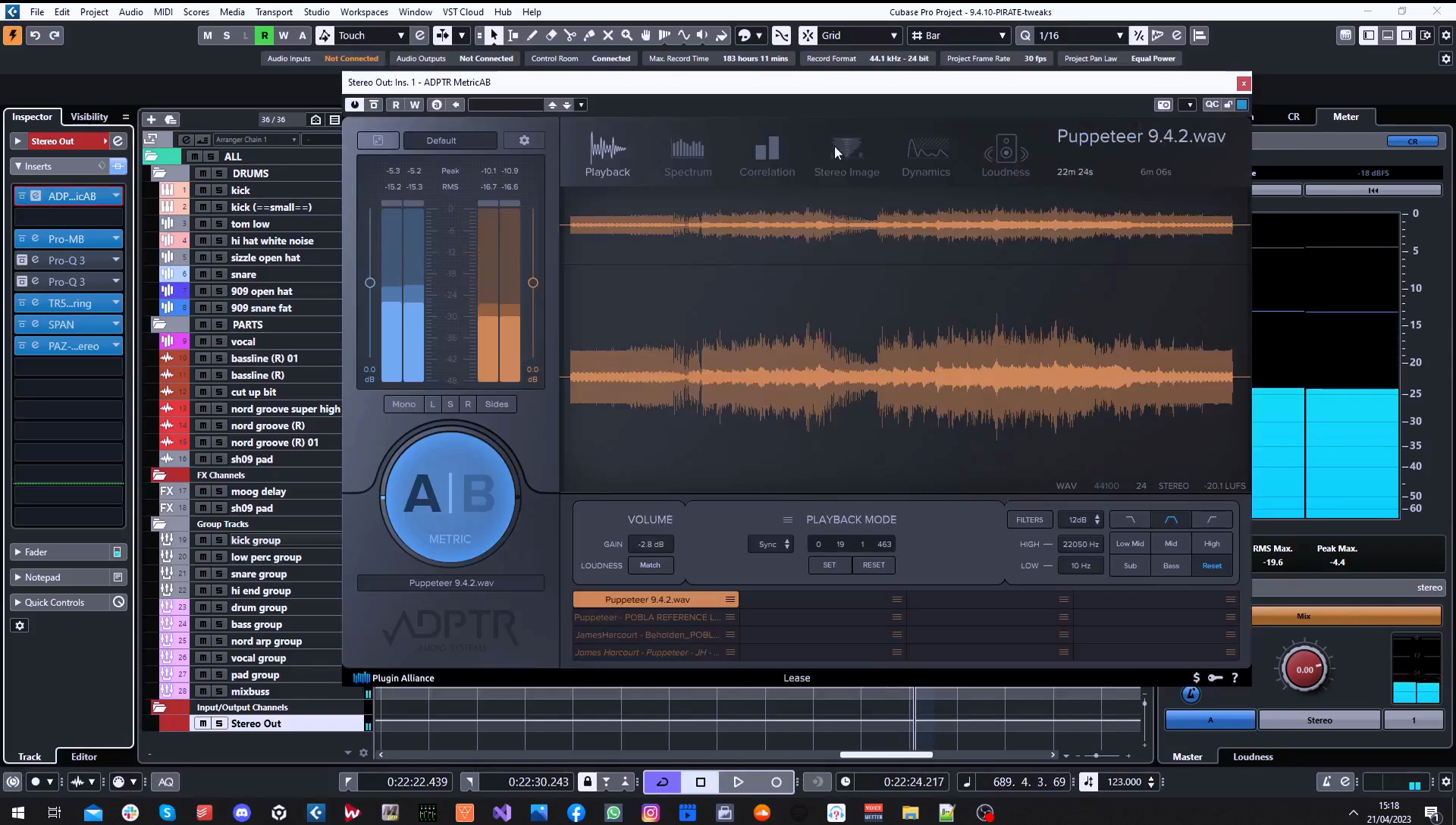Screen dimensions: 1456x825
Task: Redo action in toolbar
Action: [55, 36]
